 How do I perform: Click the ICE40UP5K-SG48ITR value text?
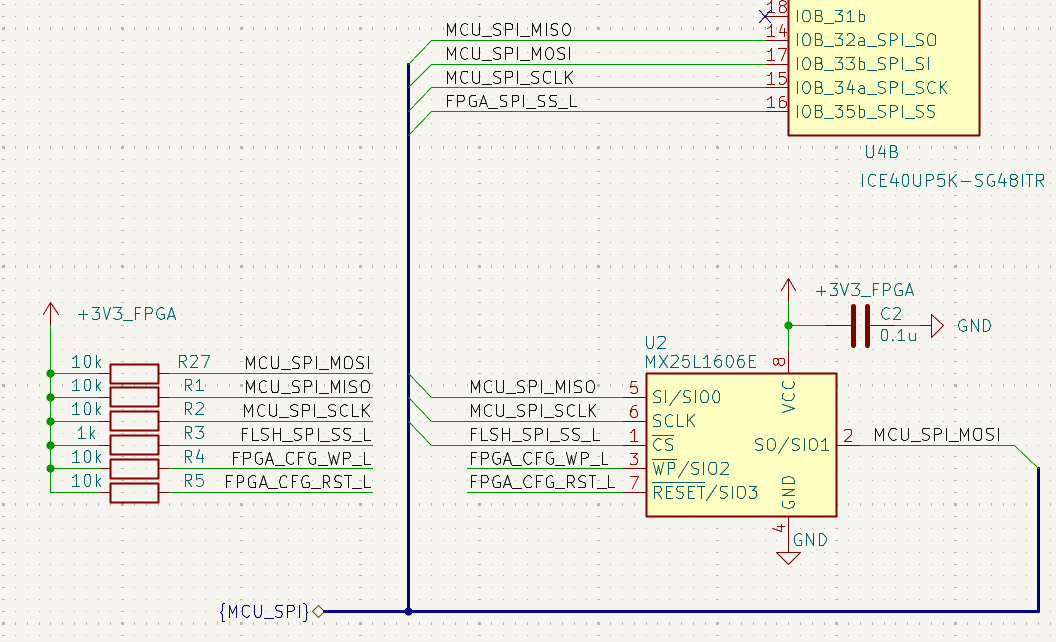click(x=952, y=181)
